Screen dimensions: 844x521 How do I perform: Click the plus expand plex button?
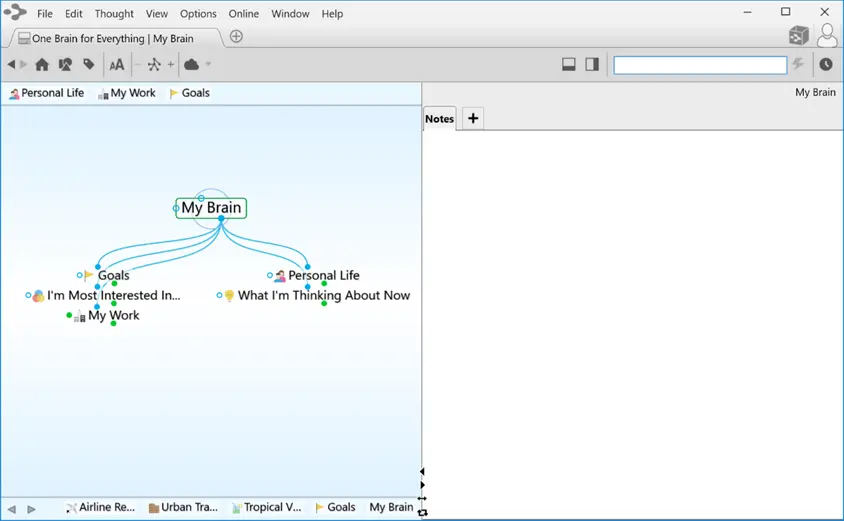coord(171,65)
